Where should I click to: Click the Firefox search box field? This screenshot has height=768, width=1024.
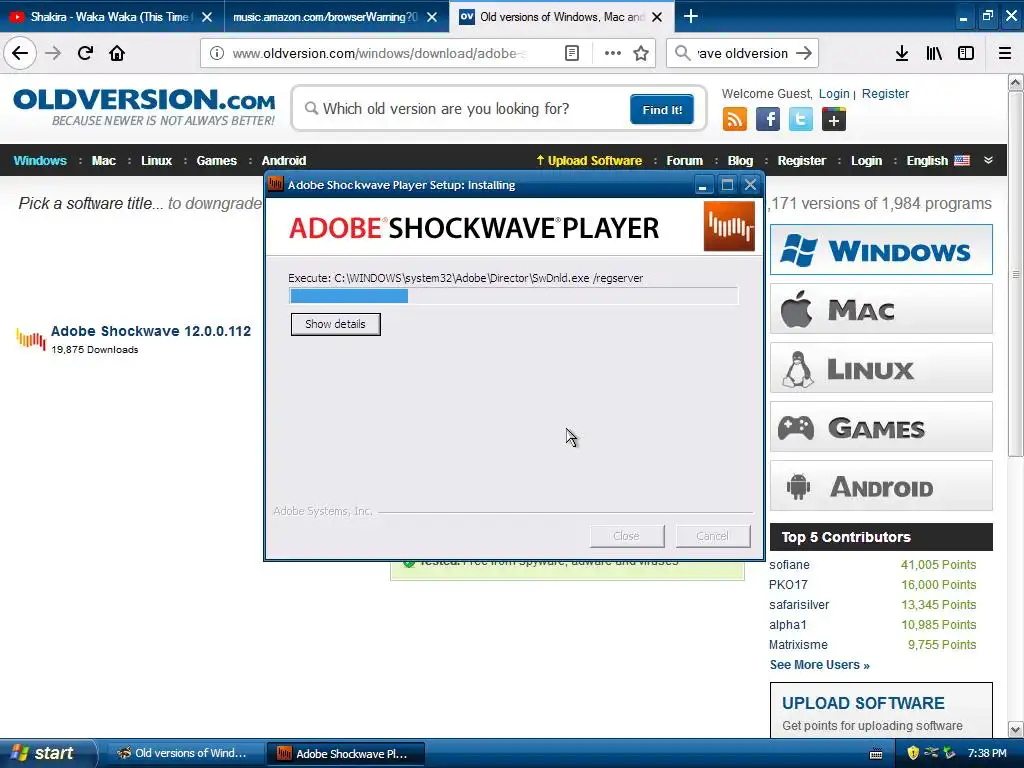(x=742, y=53)
